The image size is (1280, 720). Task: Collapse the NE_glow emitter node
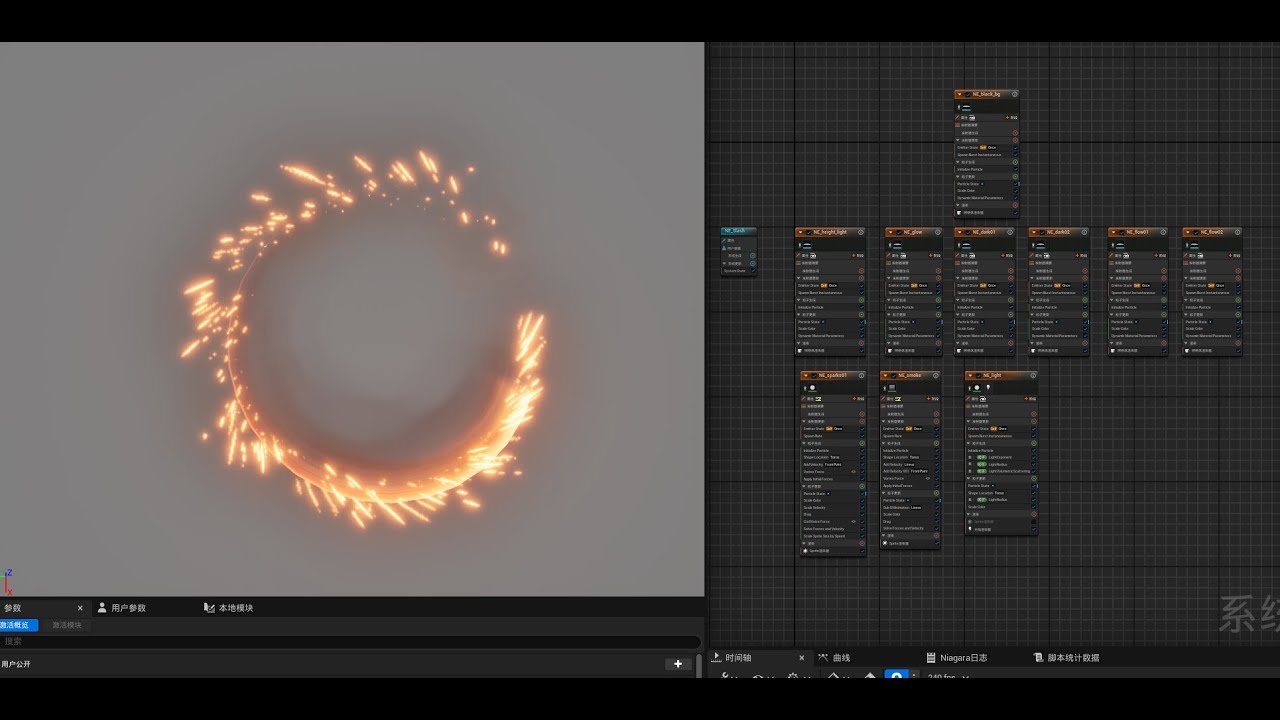pyautogui.click(x=890, y=232)
